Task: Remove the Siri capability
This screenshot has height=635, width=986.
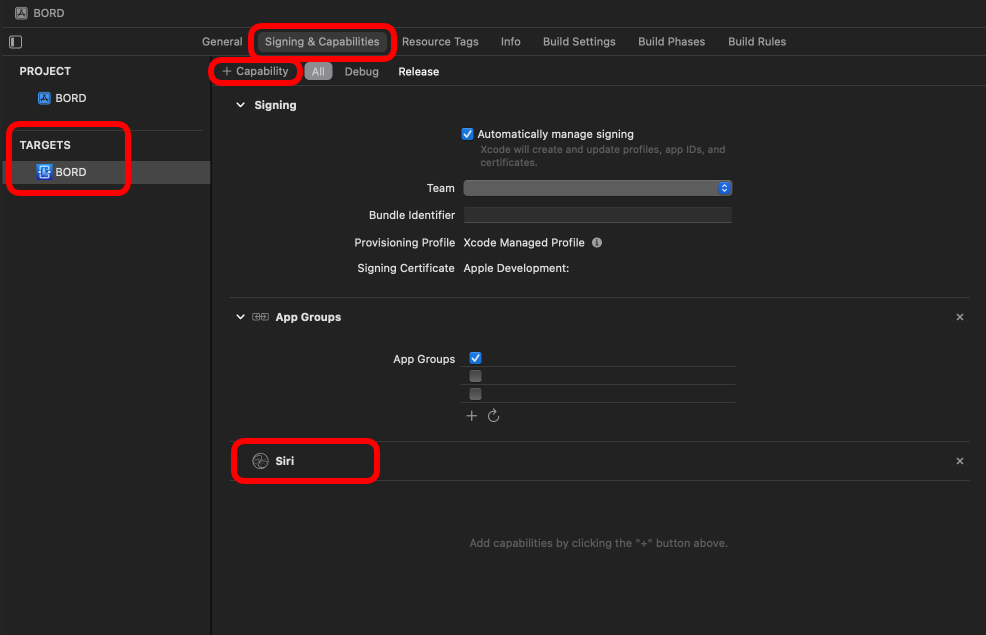Action: 960,461
